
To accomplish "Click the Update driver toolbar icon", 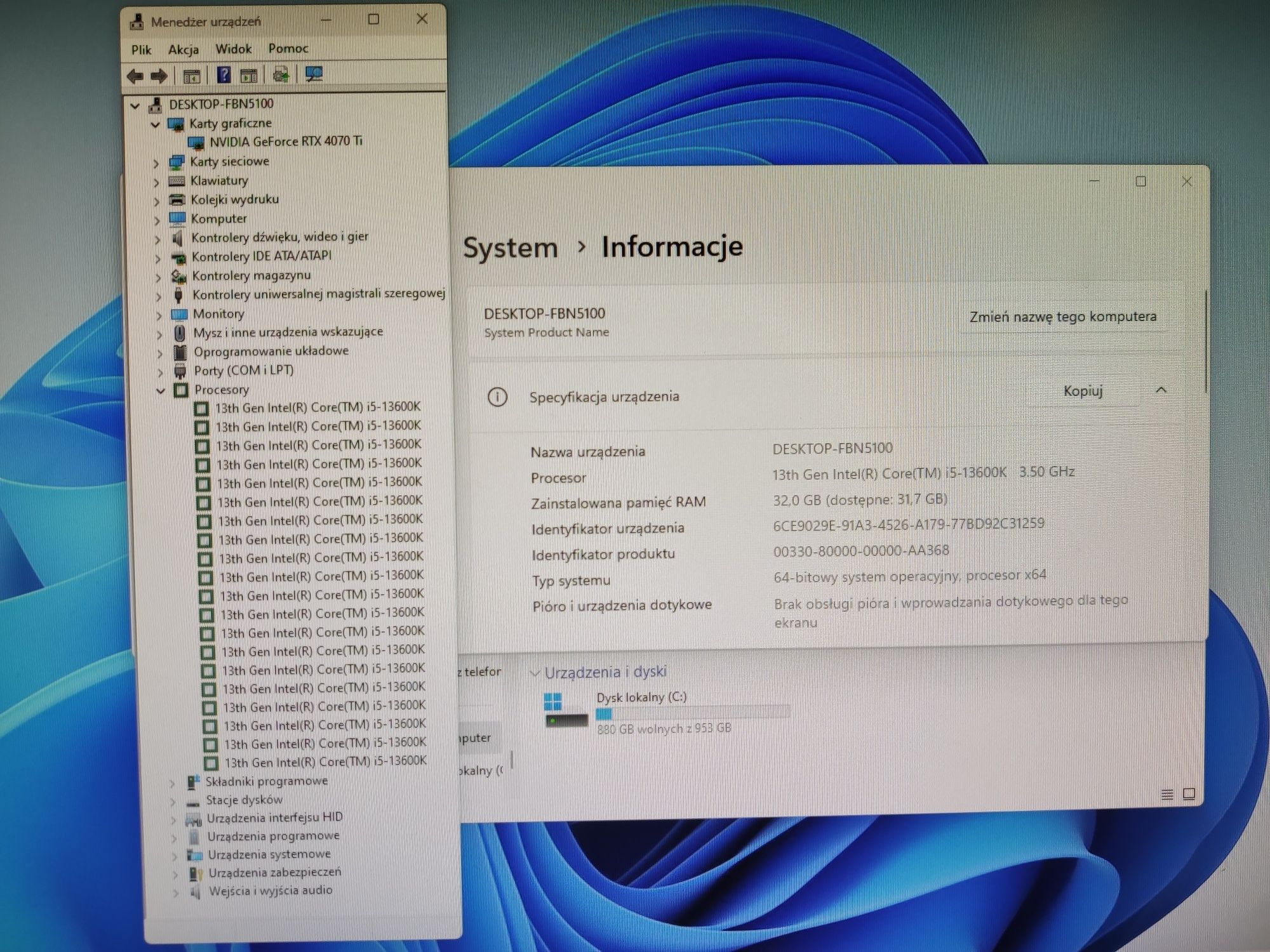I will 281,75.
